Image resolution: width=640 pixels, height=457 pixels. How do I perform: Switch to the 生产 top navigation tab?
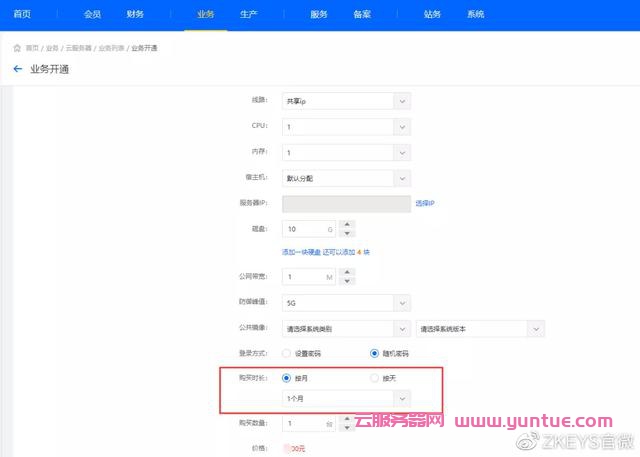[x=248, y=15]
